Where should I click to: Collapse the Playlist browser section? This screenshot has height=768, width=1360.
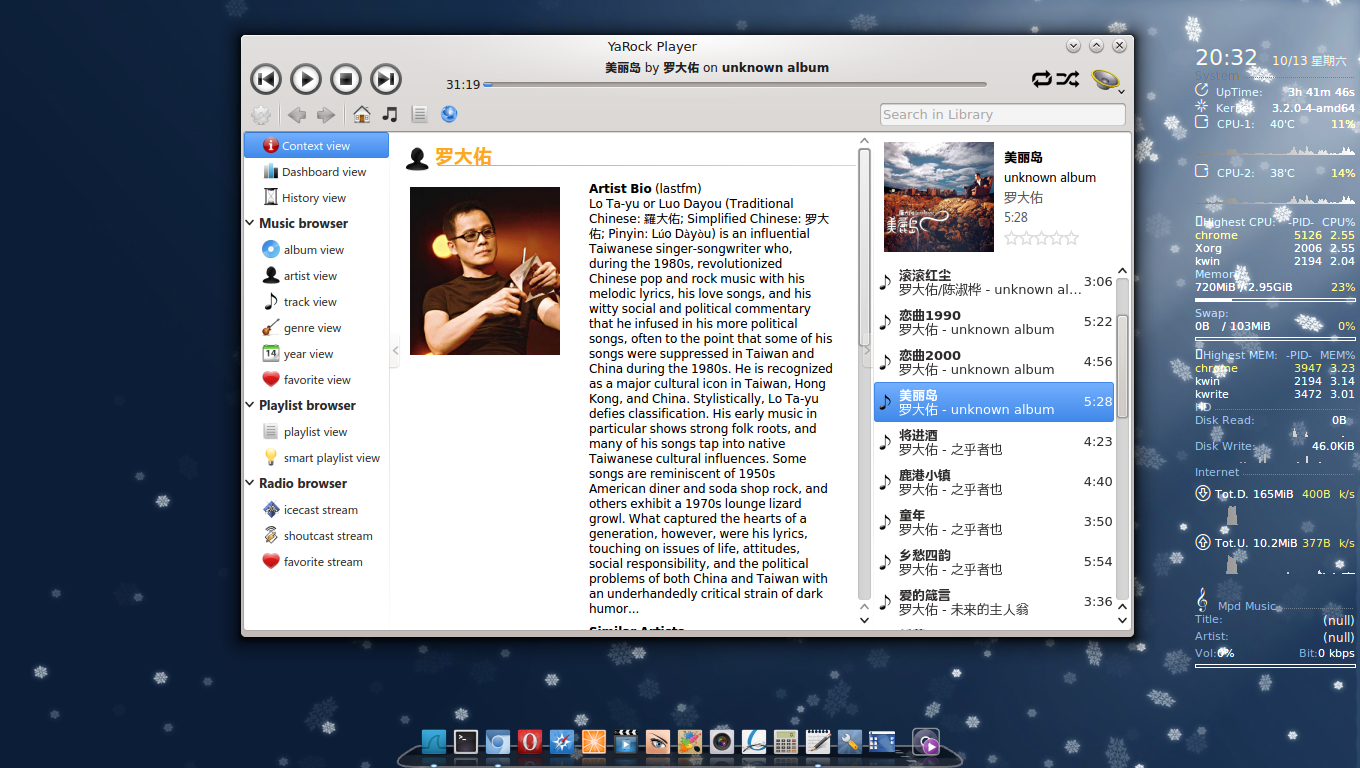[x=250, y=405]
